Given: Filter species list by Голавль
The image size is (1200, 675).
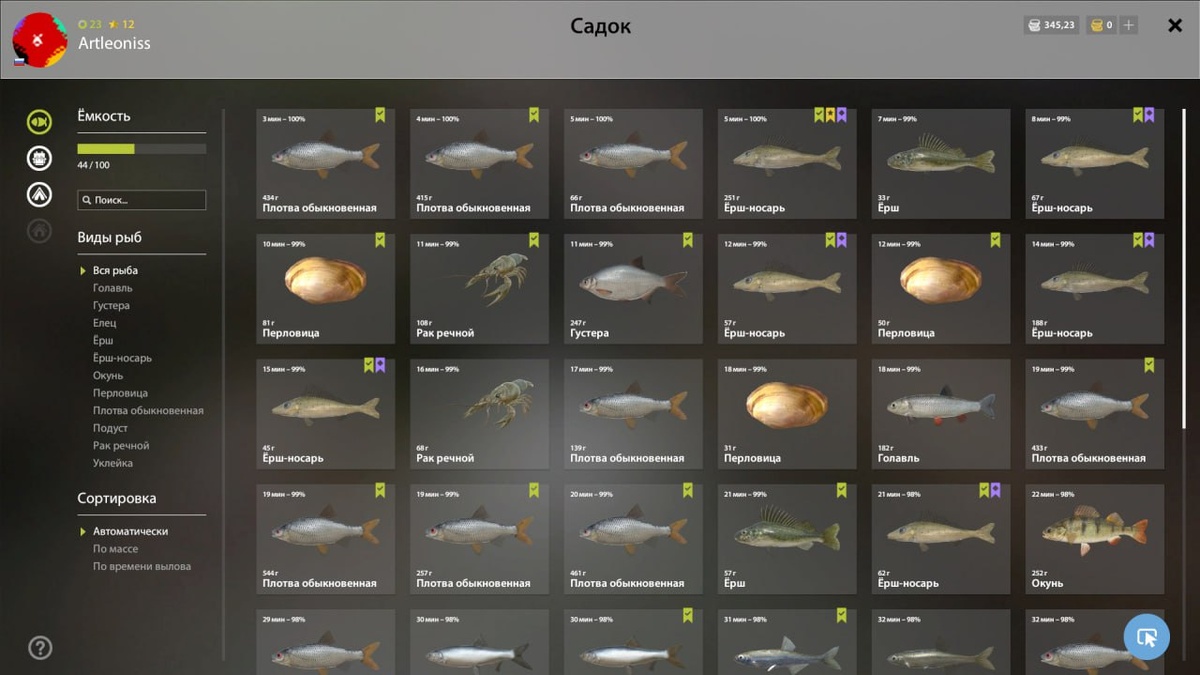Looking at the screenshot, I should tap(113, 288).
